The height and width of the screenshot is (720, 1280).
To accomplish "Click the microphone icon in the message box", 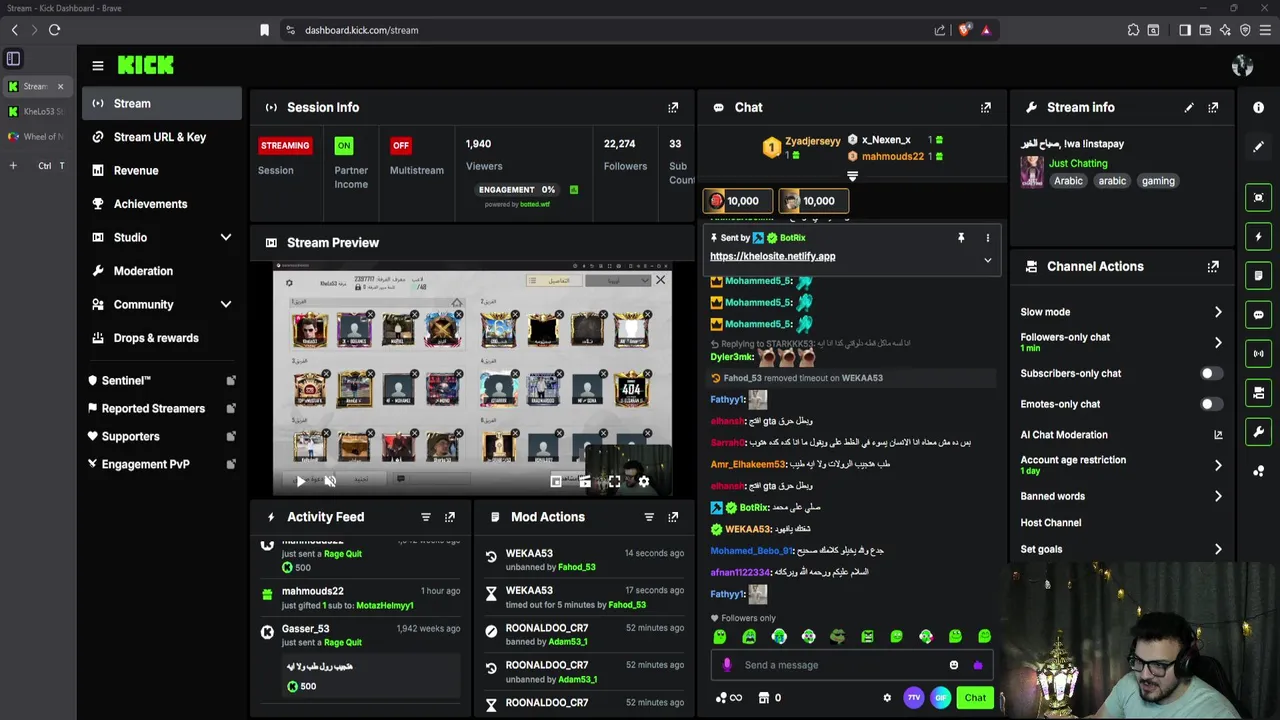I will [727, 665].
